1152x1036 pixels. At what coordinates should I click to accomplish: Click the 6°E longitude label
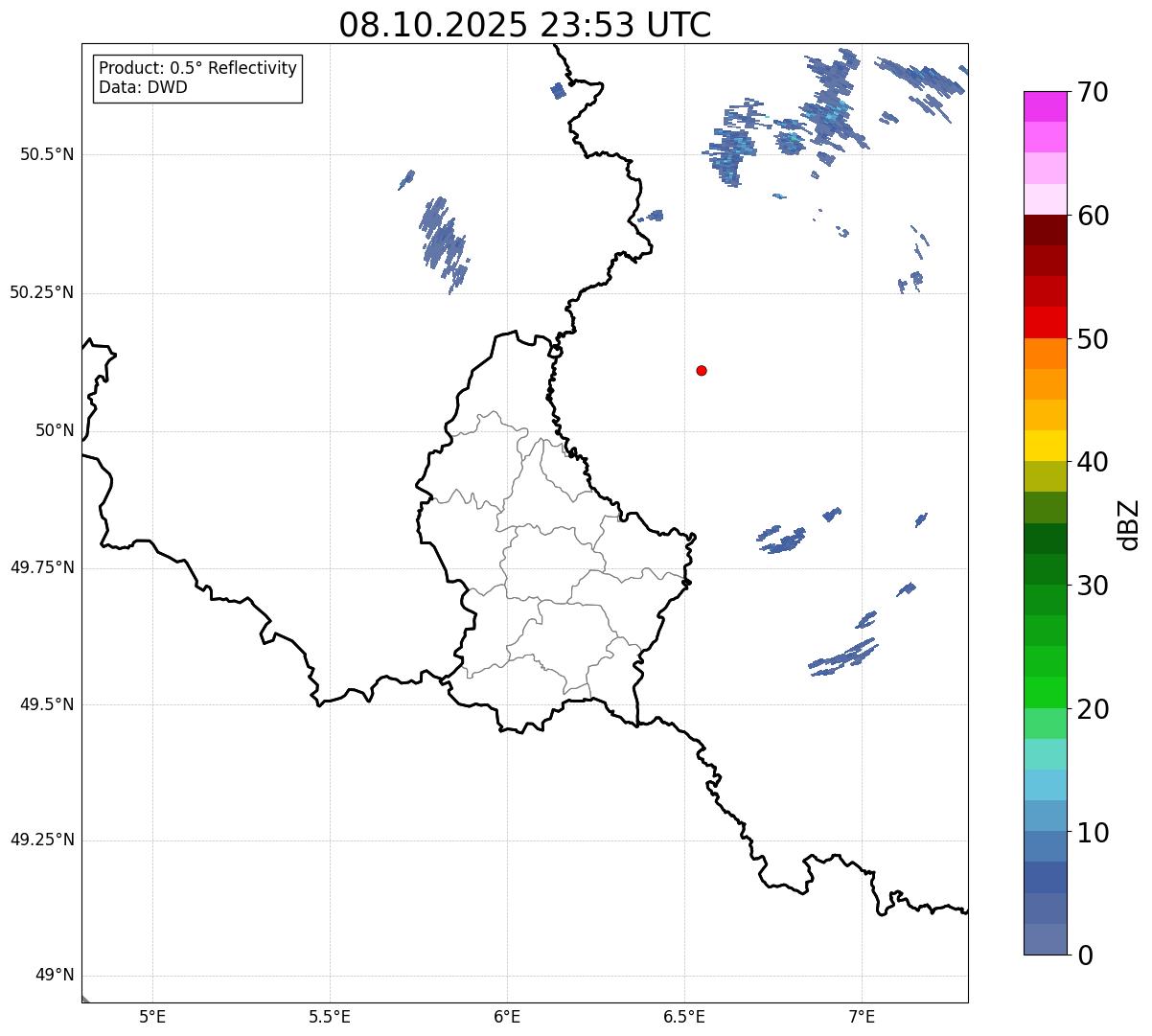[x=507, y=1016]
